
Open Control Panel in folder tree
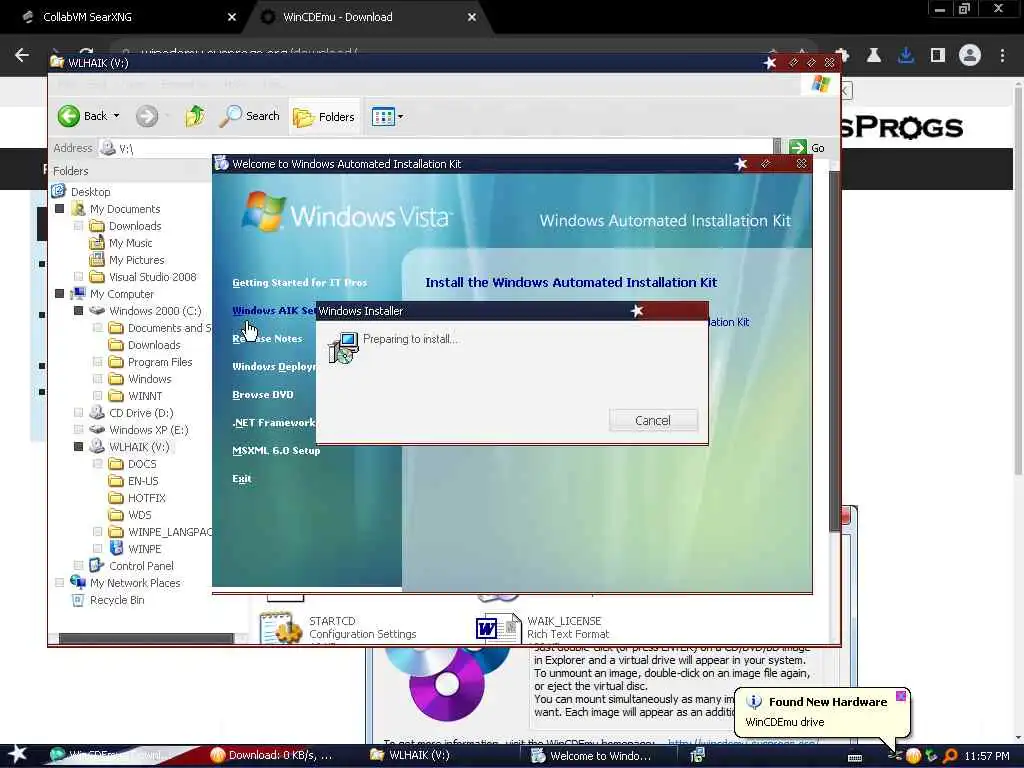[x=141, y=566]
